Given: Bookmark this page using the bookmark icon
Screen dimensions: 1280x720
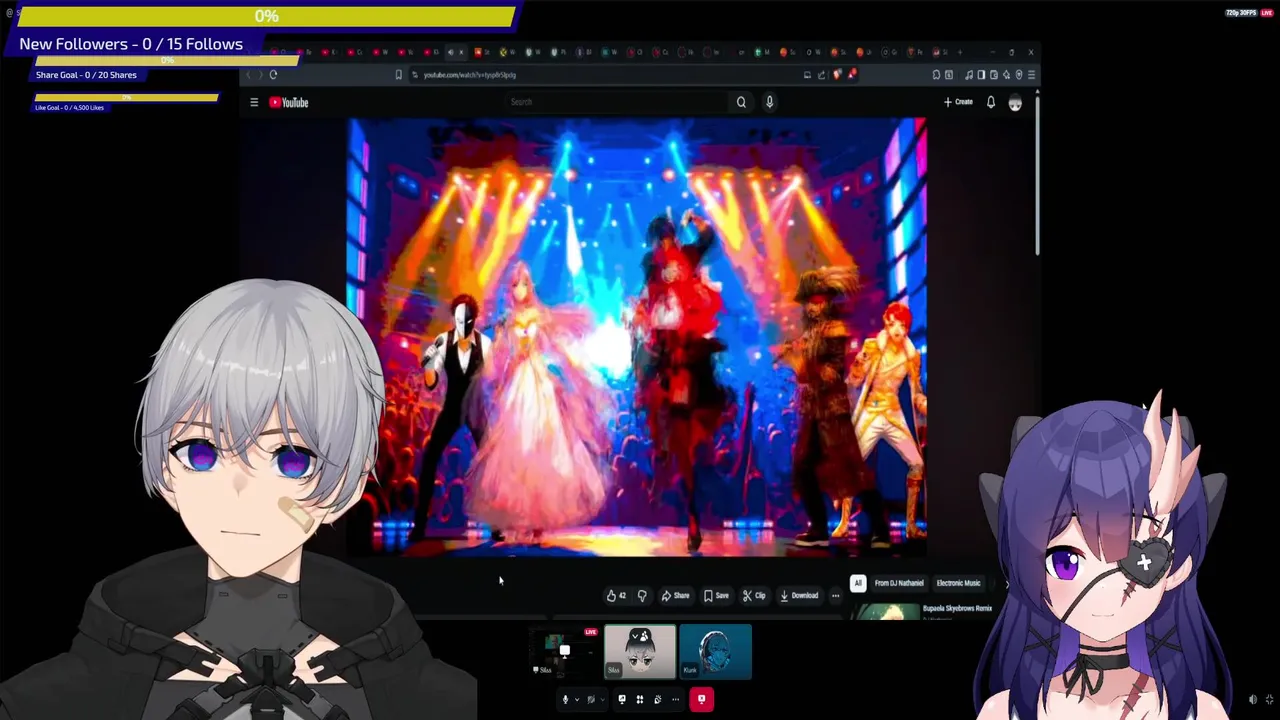Looking at the screenshot, I should (398, 74).
